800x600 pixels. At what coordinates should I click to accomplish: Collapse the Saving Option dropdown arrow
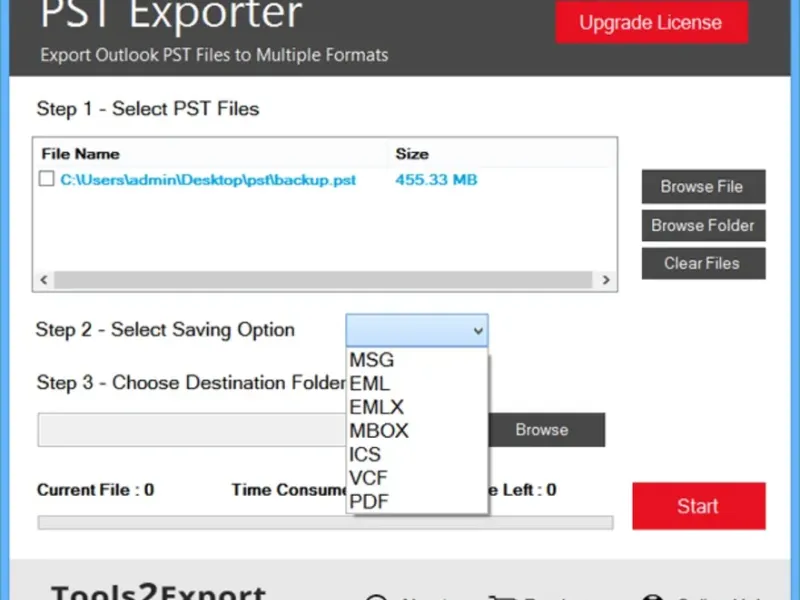[478, 331]
